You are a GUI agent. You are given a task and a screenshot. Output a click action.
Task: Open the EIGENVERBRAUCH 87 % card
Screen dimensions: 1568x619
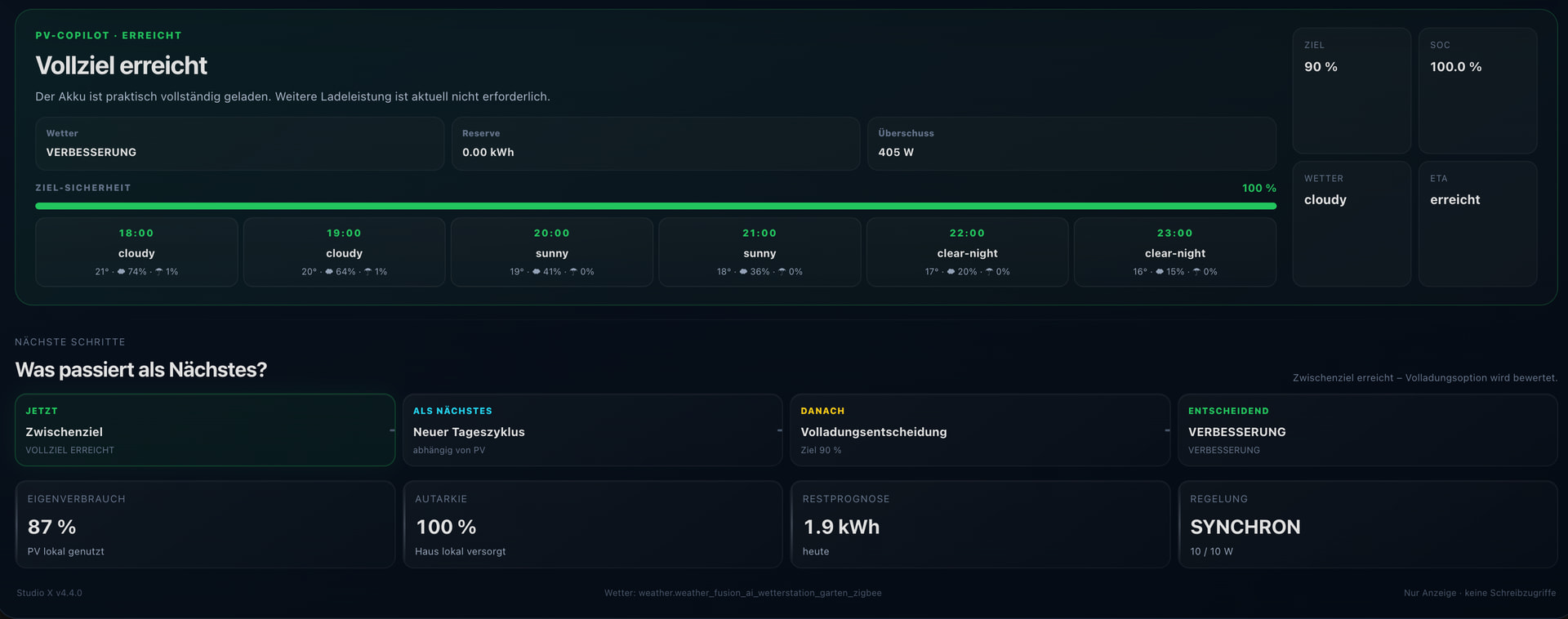click(x=205, y=524)
